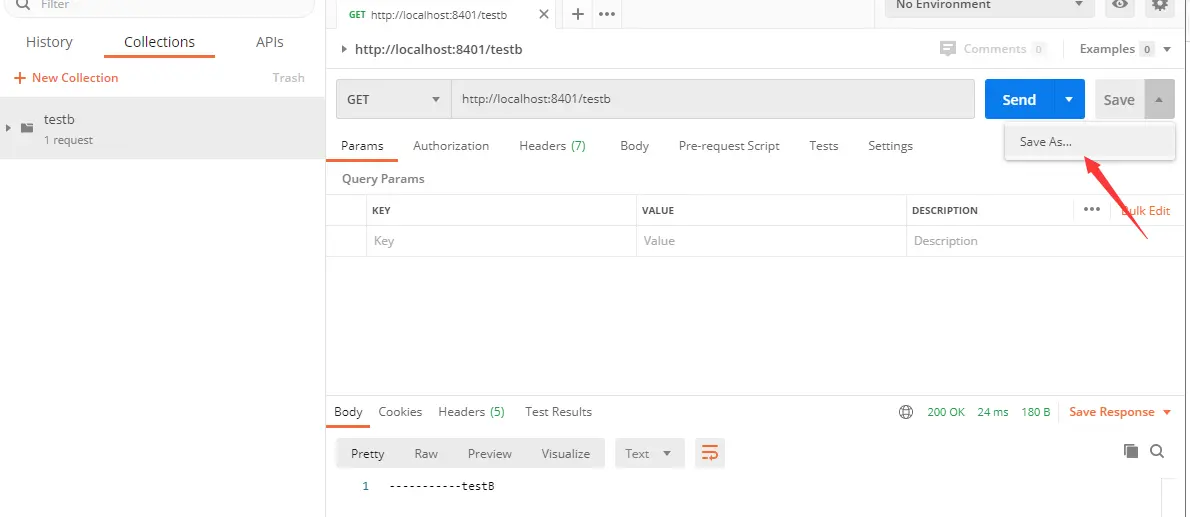Click the Comments speech bubble icon
This screenshot has width=1190, height=517.
(947, 49)
